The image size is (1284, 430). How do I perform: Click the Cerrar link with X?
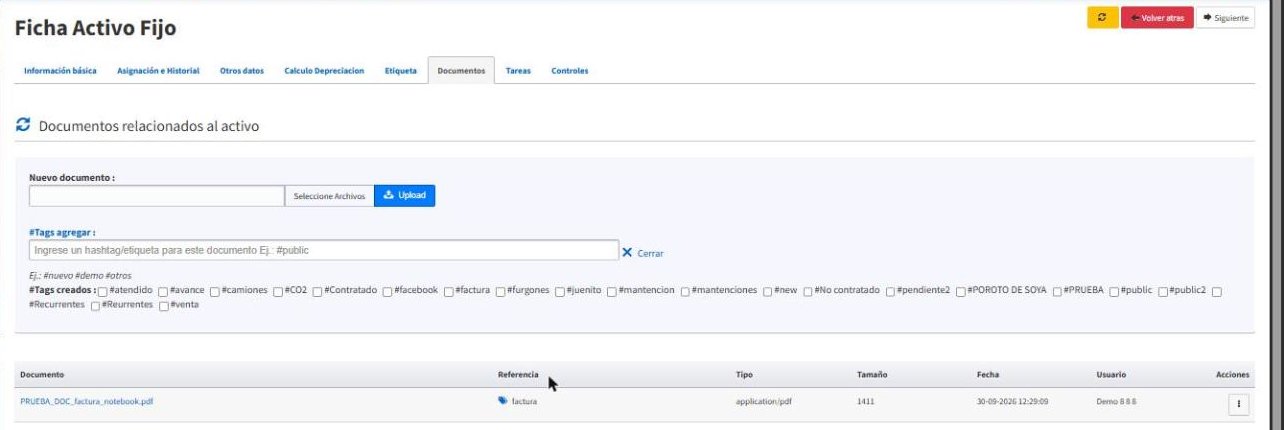643,253
